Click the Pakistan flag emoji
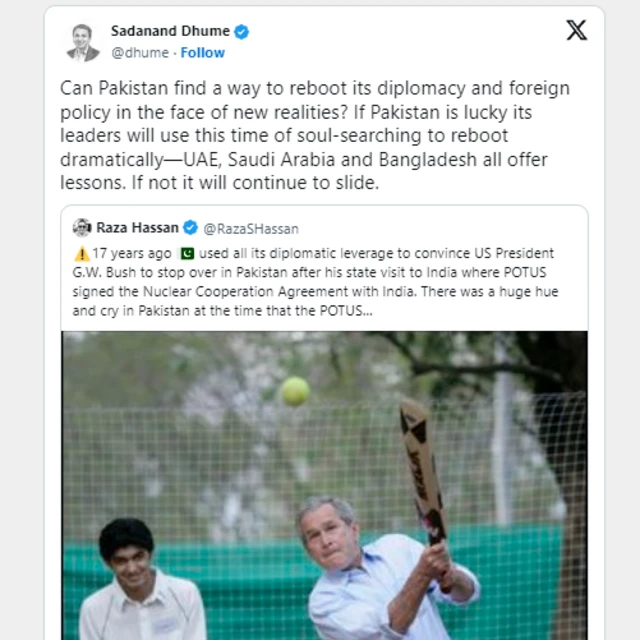Image resolution: width=640 pixels, height=640 pixels. click(187, 253)
